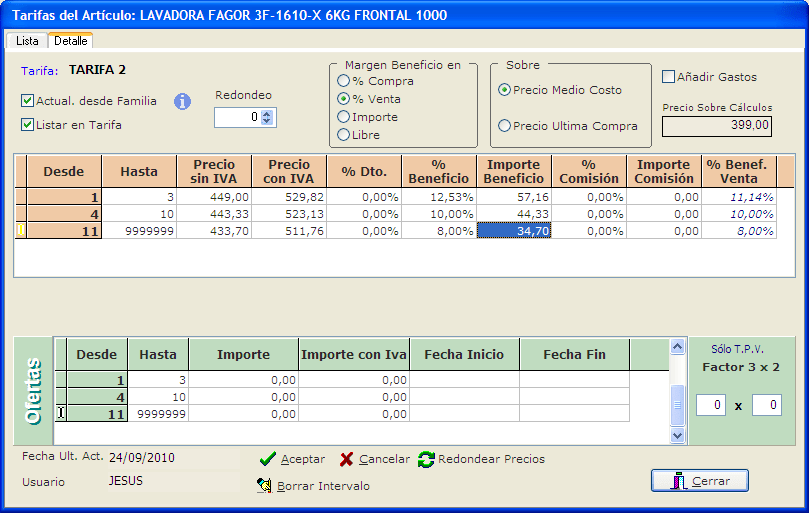This screenshot has height=513, width=809.
Task: Click the blue information icon
Action: [182, 101]
